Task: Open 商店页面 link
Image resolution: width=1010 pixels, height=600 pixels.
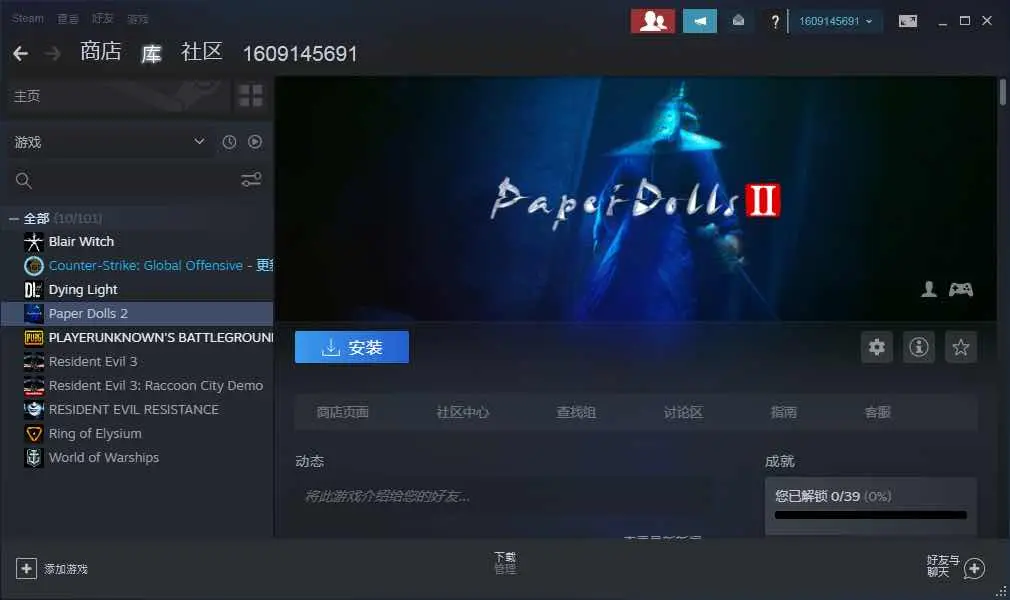Action: coord(343,412)
